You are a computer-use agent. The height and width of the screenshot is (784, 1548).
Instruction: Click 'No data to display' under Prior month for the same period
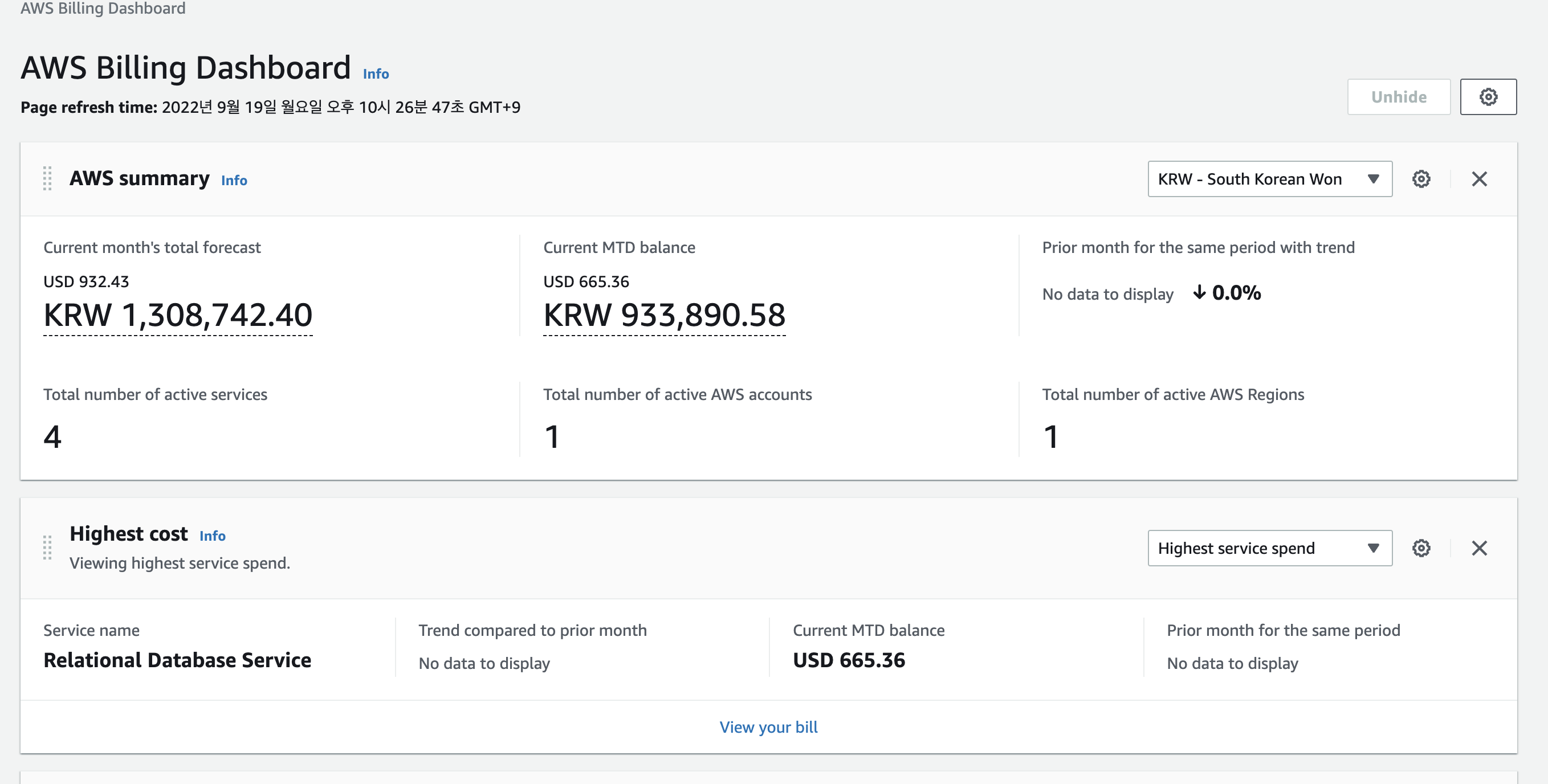coord(1232,663)
